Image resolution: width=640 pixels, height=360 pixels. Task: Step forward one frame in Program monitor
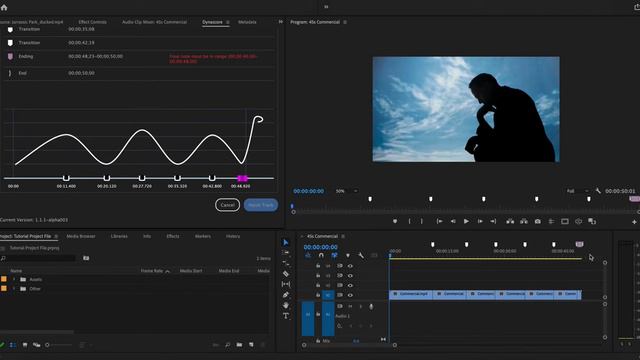click(x=480, y=221)
